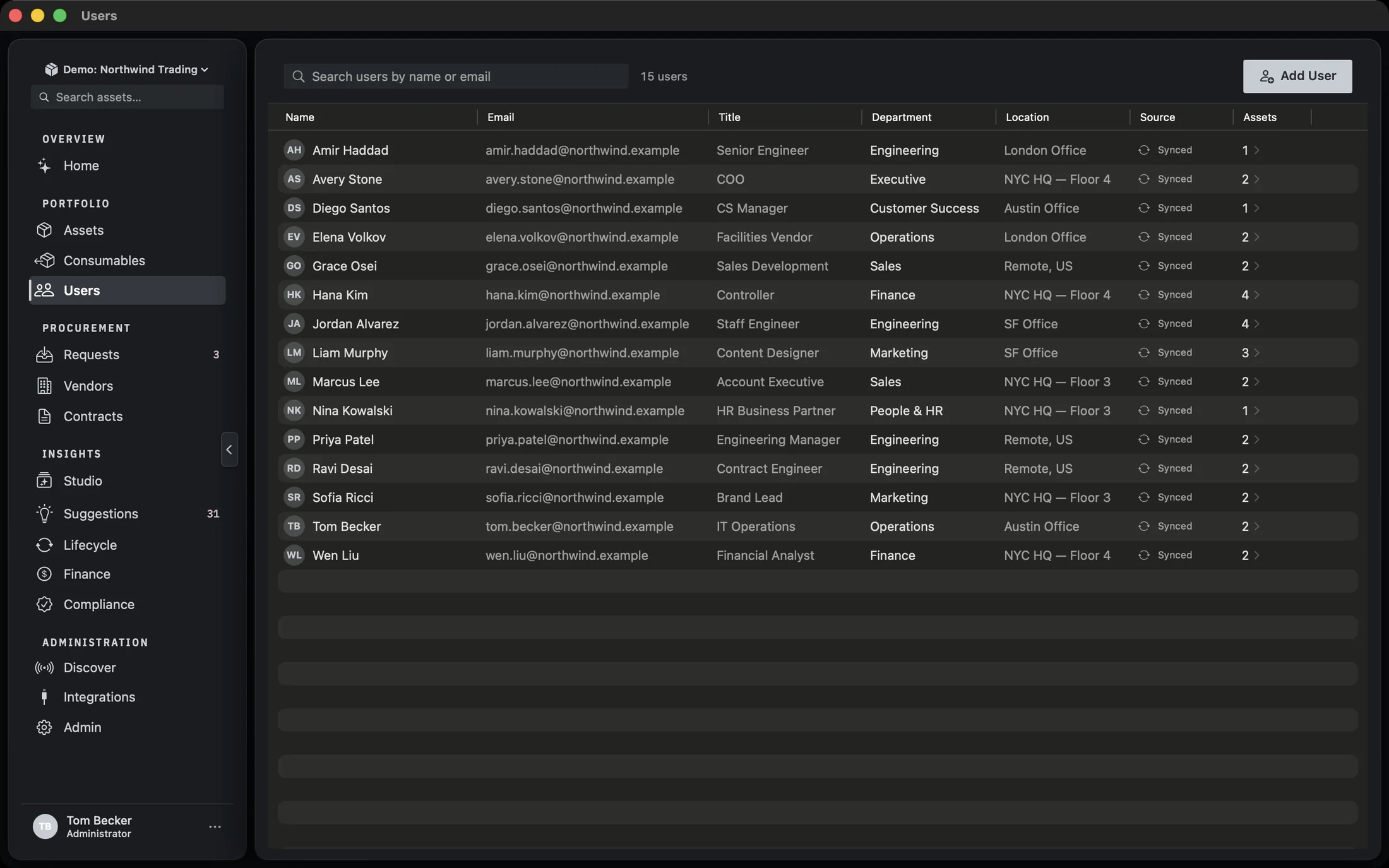Click the AH avatar for Amir Haddad

click(294, 150)
